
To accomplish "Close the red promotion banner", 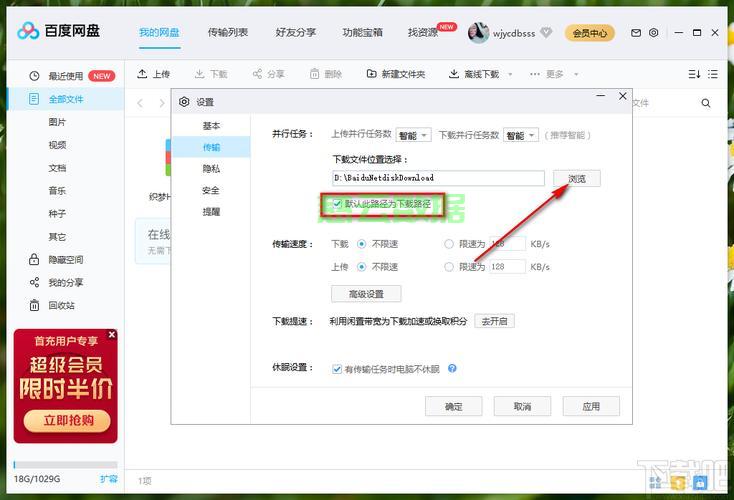I will (x=111, y=334).
